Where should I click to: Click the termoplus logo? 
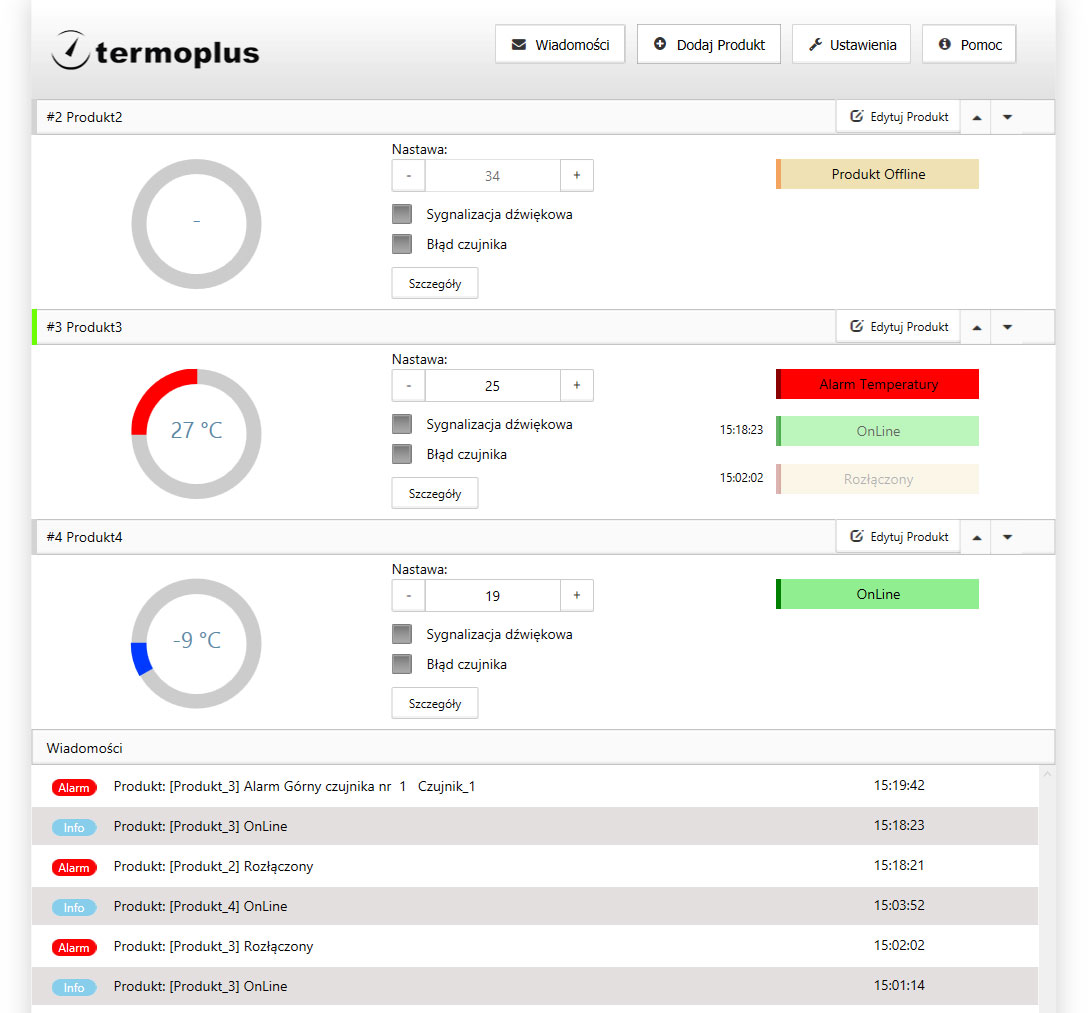(x=155, y=50)
